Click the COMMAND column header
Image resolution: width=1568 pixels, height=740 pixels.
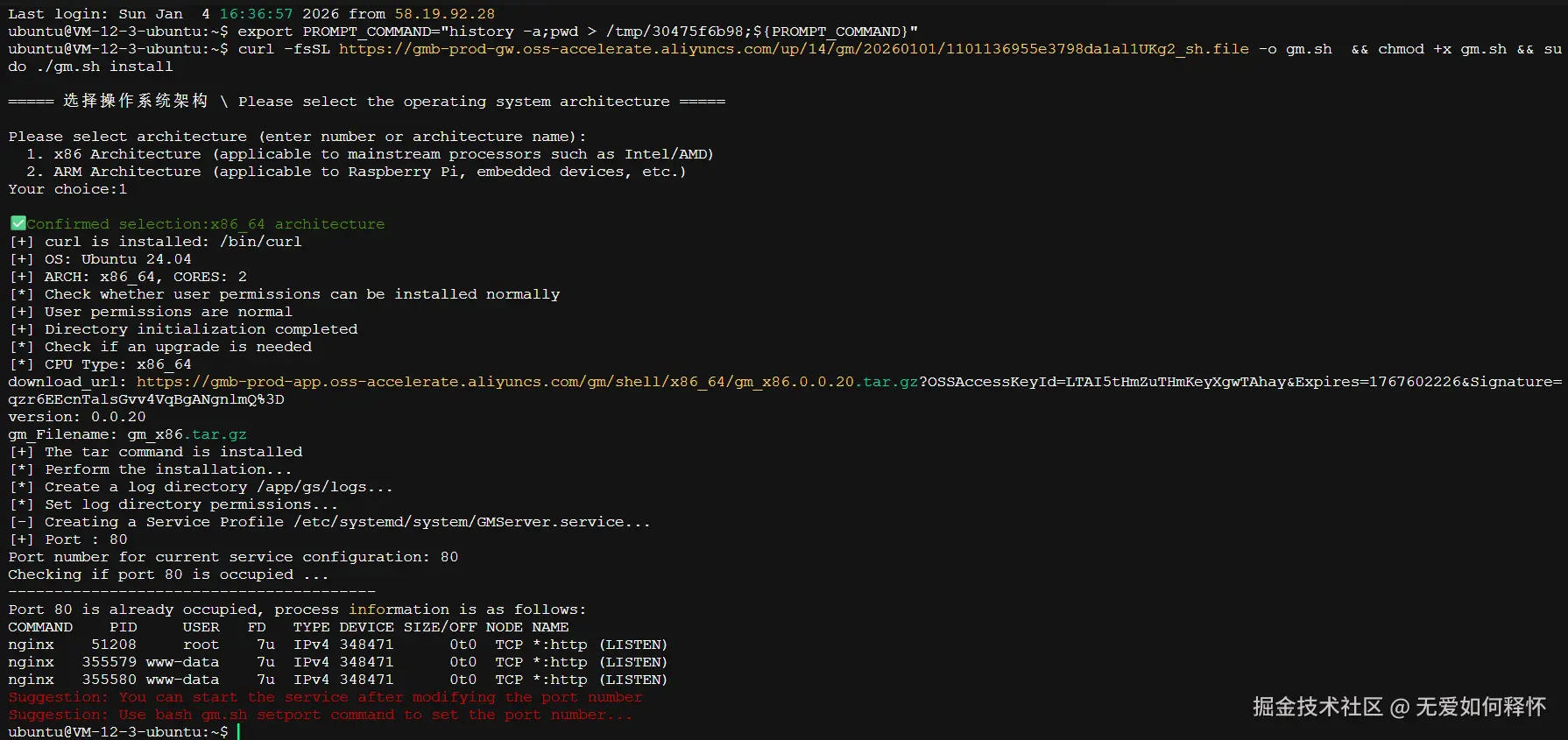click(x=40, y=627)
